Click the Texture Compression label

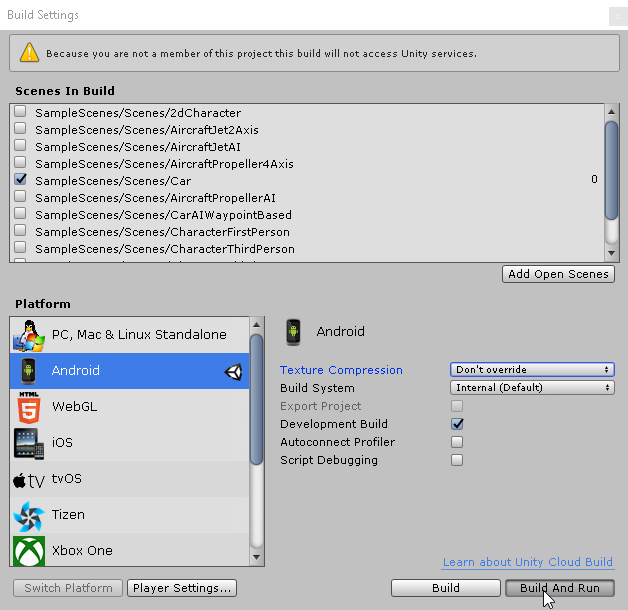[x=341, y=370]
